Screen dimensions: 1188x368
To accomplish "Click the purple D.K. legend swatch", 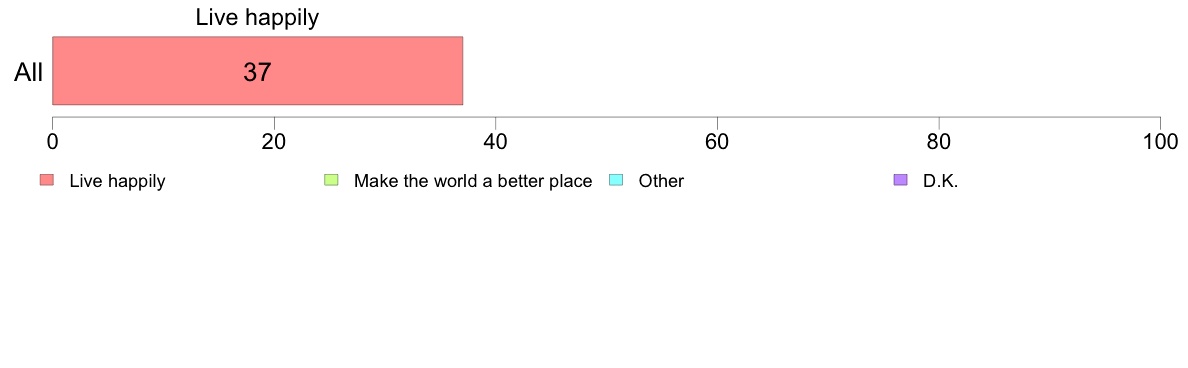I will click(x=900, y=180).
